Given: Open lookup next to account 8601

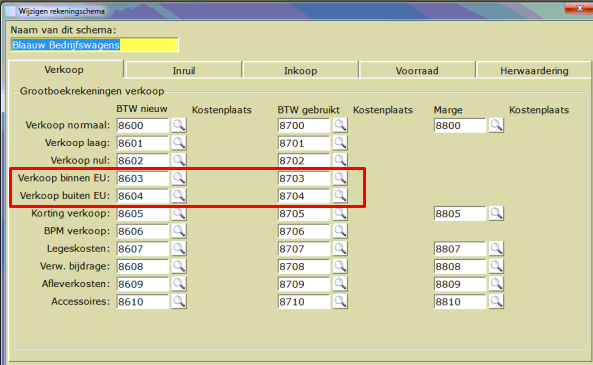Looking at the screenshot, I should [x=179, y=143].
